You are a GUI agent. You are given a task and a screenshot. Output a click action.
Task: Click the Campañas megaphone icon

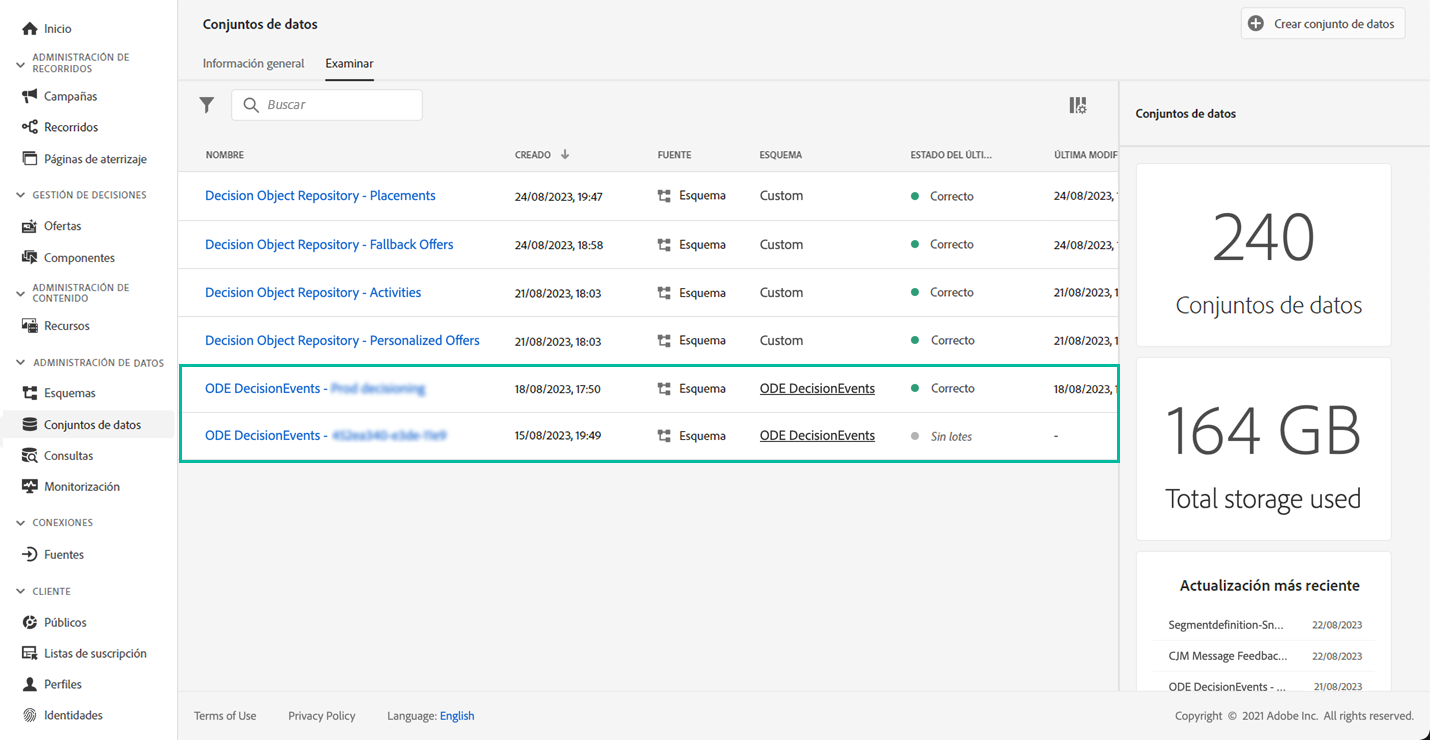[30, 96]
